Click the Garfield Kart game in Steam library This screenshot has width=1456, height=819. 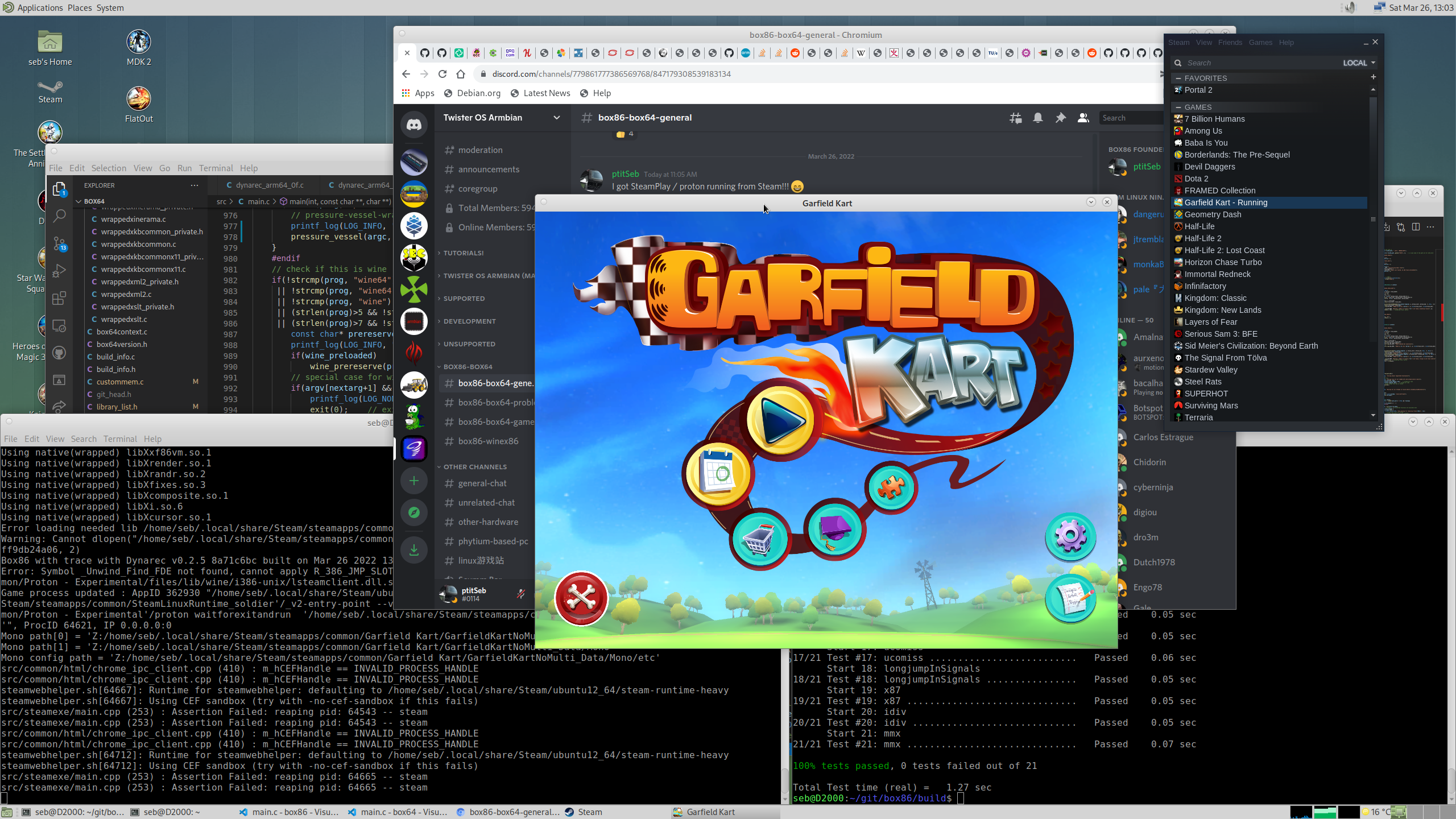coord(1225,202)
